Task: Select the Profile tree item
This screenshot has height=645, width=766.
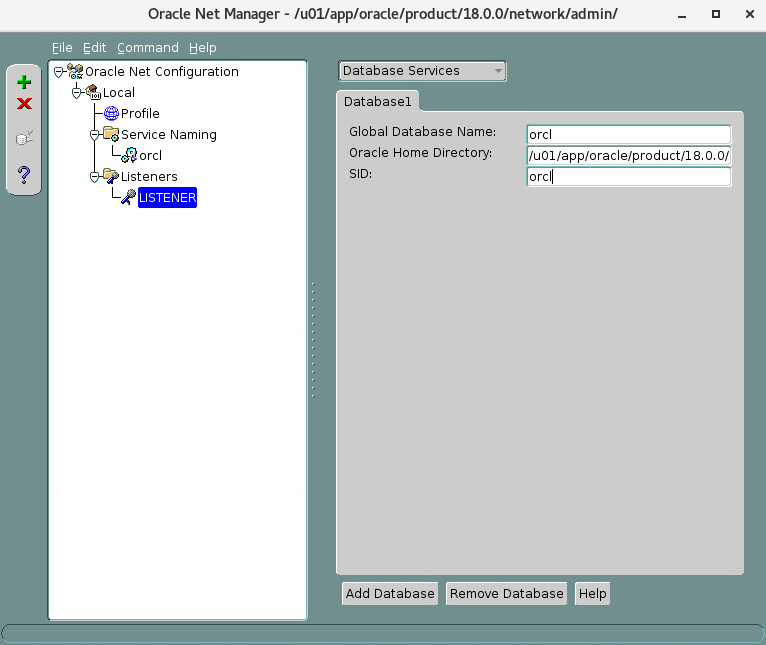Action: pyautogui.click(x=140, y=113)
